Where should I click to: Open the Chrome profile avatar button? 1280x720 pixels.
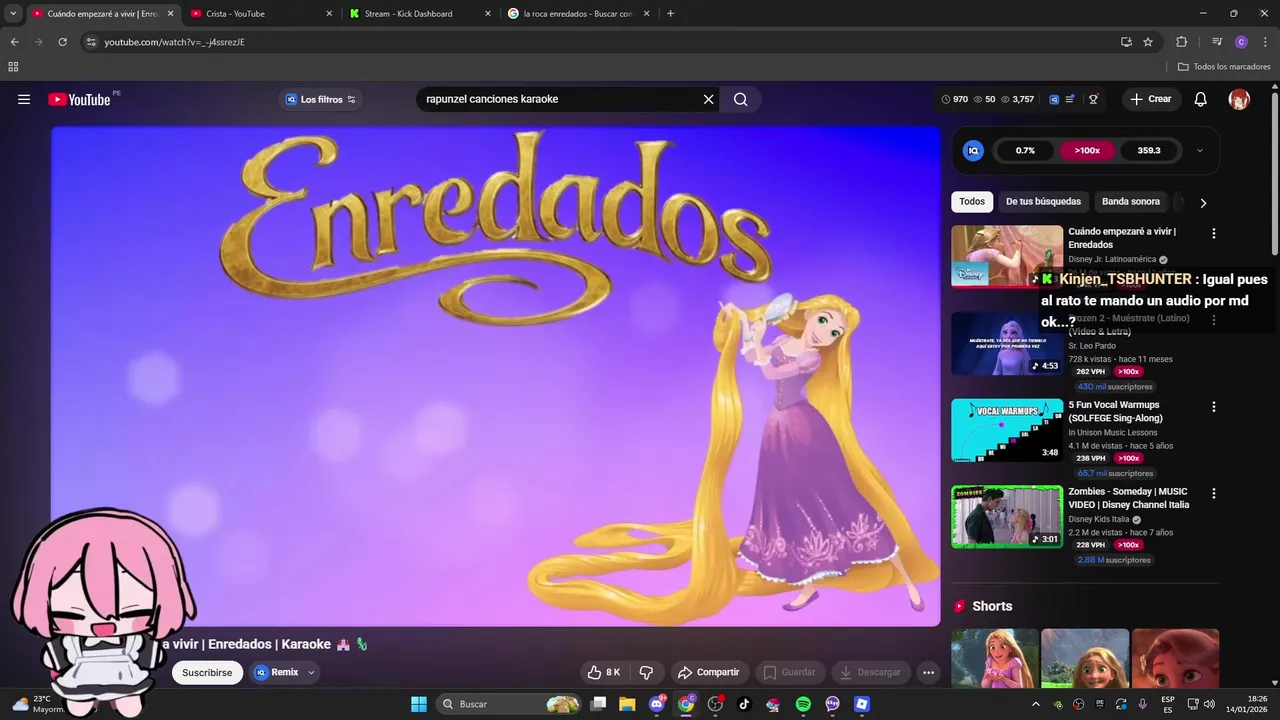coord(1241,42)
